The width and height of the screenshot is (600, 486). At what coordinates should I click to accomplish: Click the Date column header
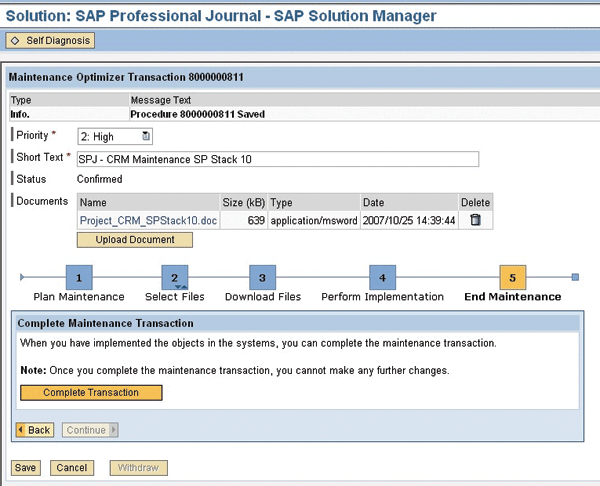tap(409, 202)
